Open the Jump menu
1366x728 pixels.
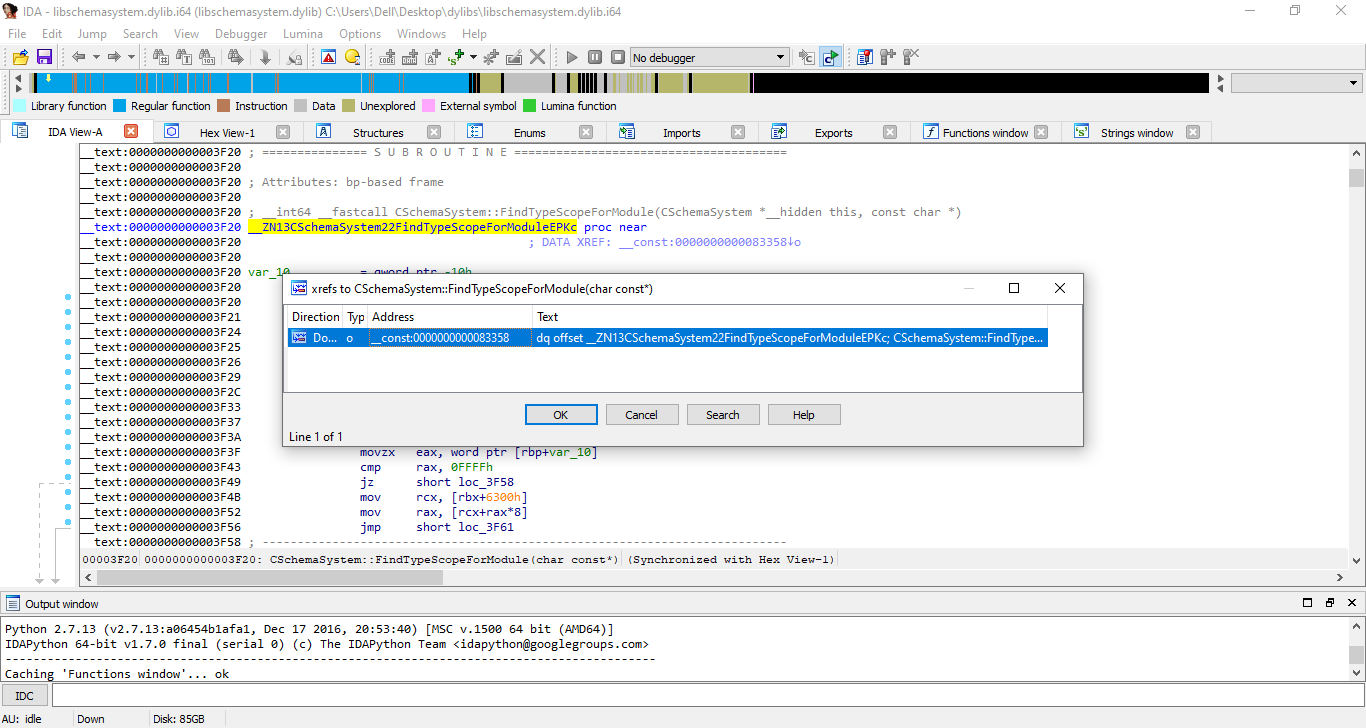[92, 33]
